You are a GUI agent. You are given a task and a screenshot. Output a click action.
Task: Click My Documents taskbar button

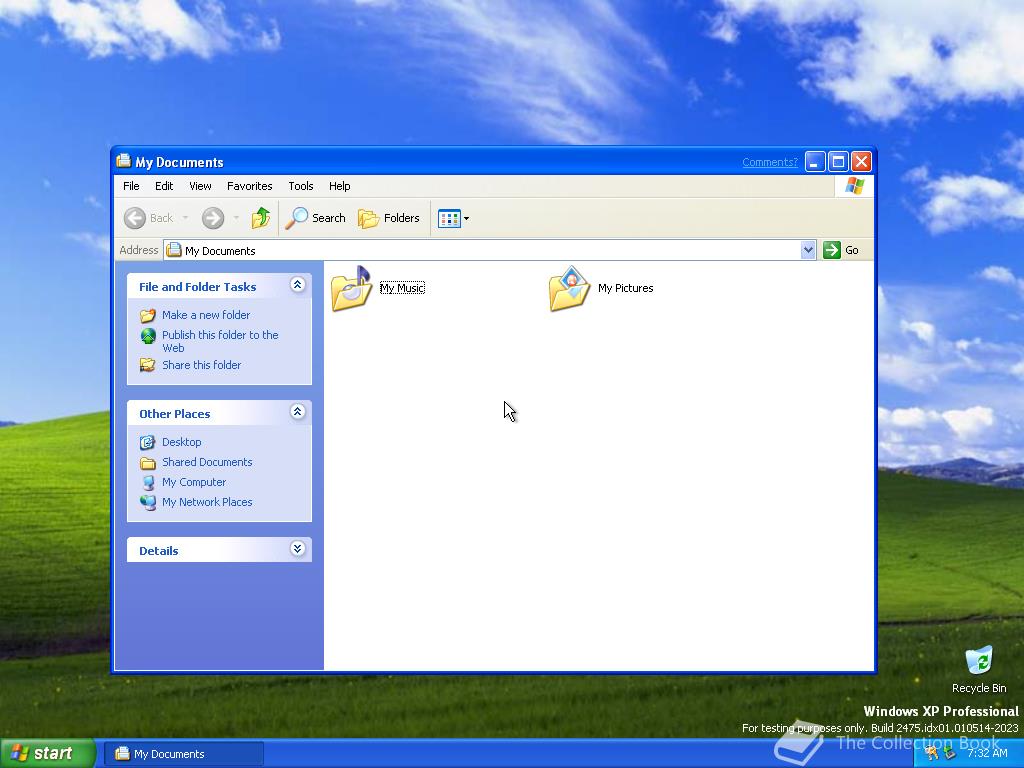point(185,754)
